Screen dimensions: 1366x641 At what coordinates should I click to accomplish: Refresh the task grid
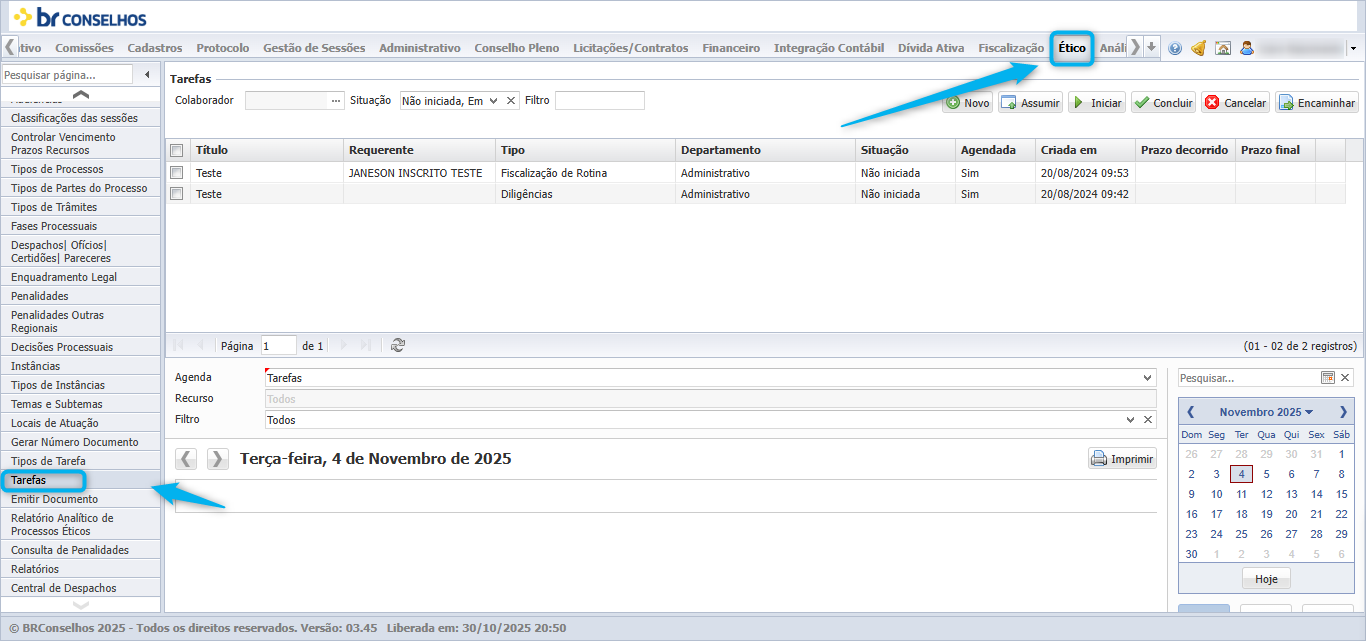coord(398,345)
